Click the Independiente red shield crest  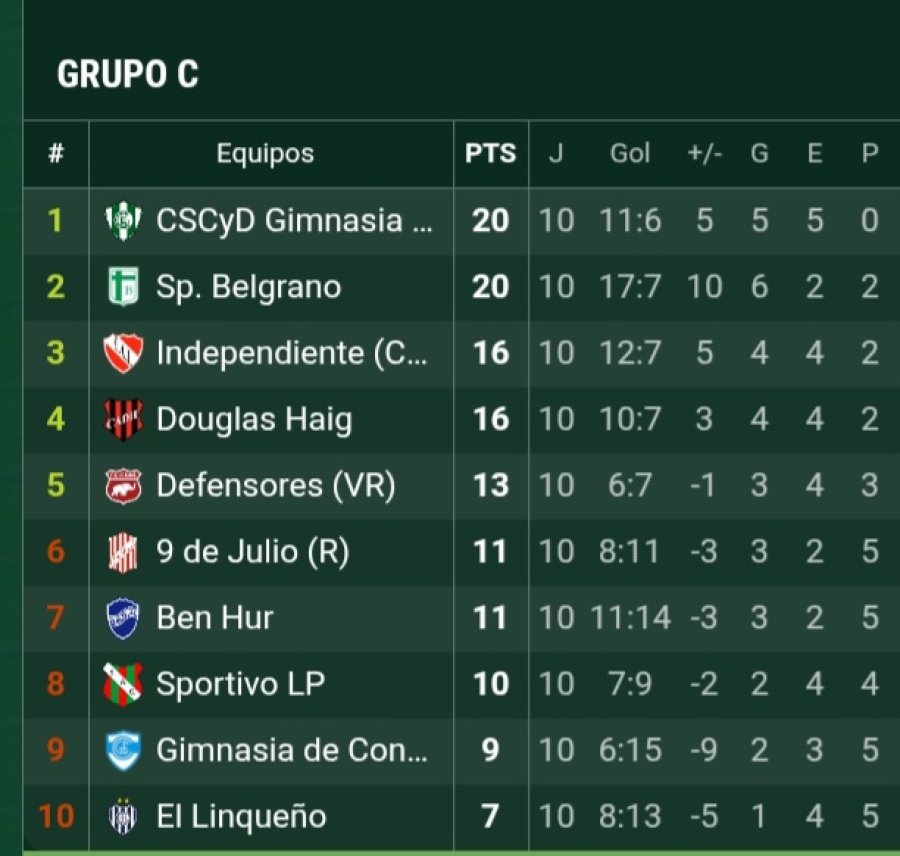pyautogui.click(x=123, y=353)
